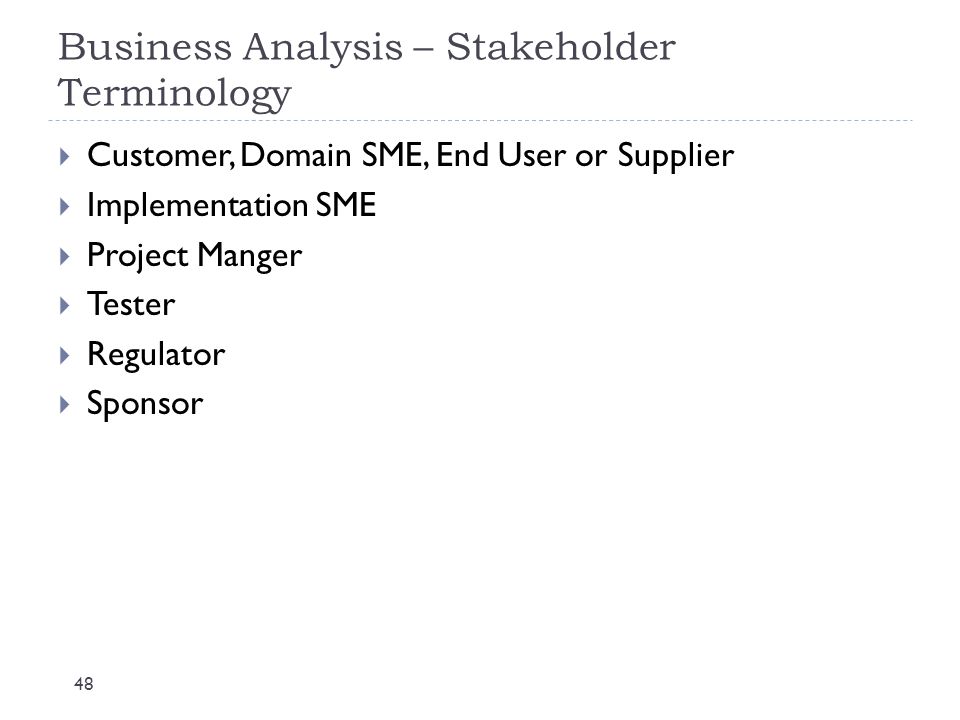Click the arrow bullet beside Sponsor
The width and height of the screenshot is (960, 720).
[x=65, y=405]
